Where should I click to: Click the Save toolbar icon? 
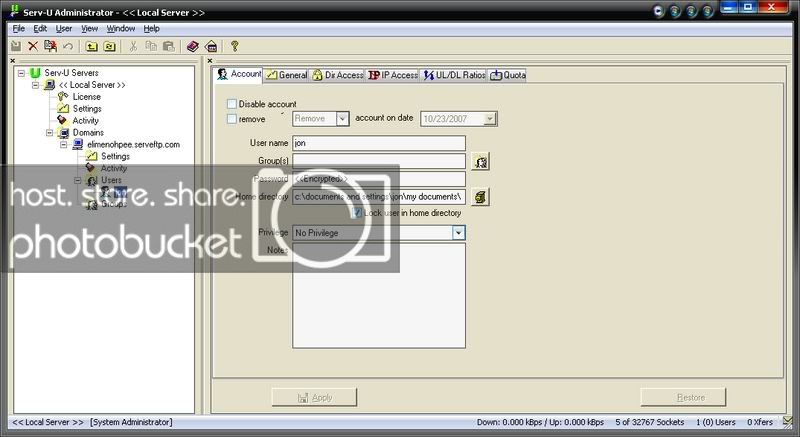(x=16, y=46)
